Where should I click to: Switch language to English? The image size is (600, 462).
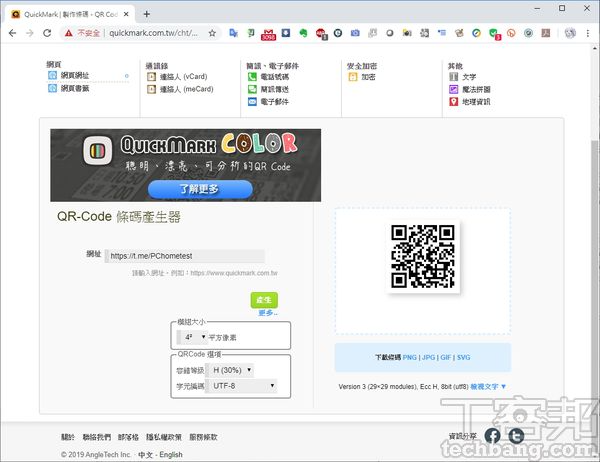click(171, 455)
